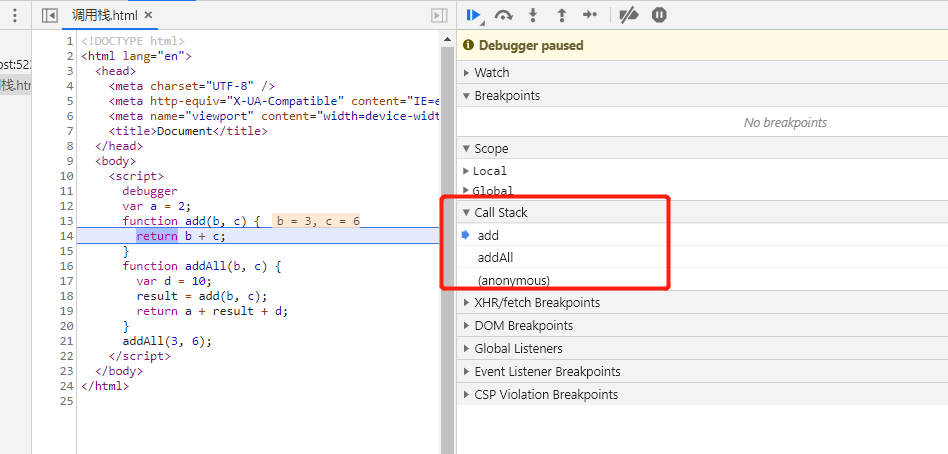The width and height of the screenshot is (948, 454).
Task: Click line number 18 in gutter
Action: tap(67, 296)
